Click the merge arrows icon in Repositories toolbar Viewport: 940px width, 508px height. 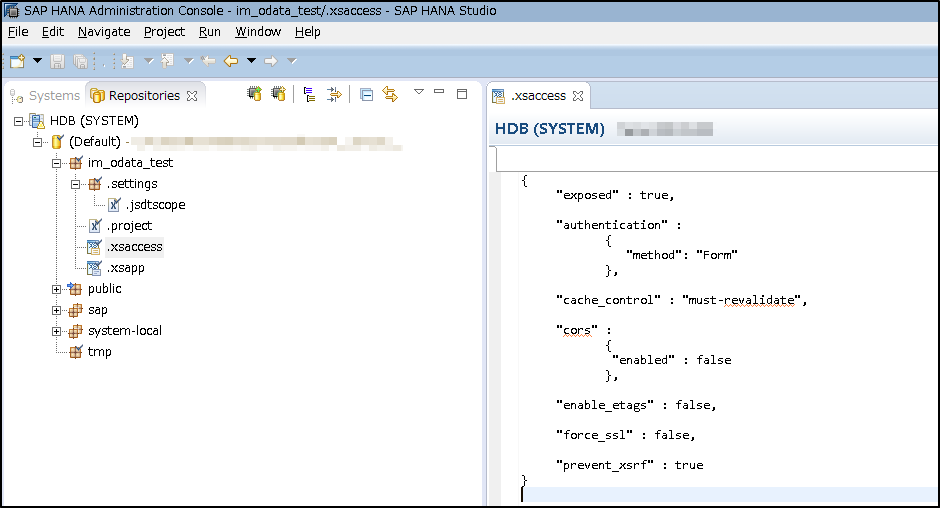point(334,94)
